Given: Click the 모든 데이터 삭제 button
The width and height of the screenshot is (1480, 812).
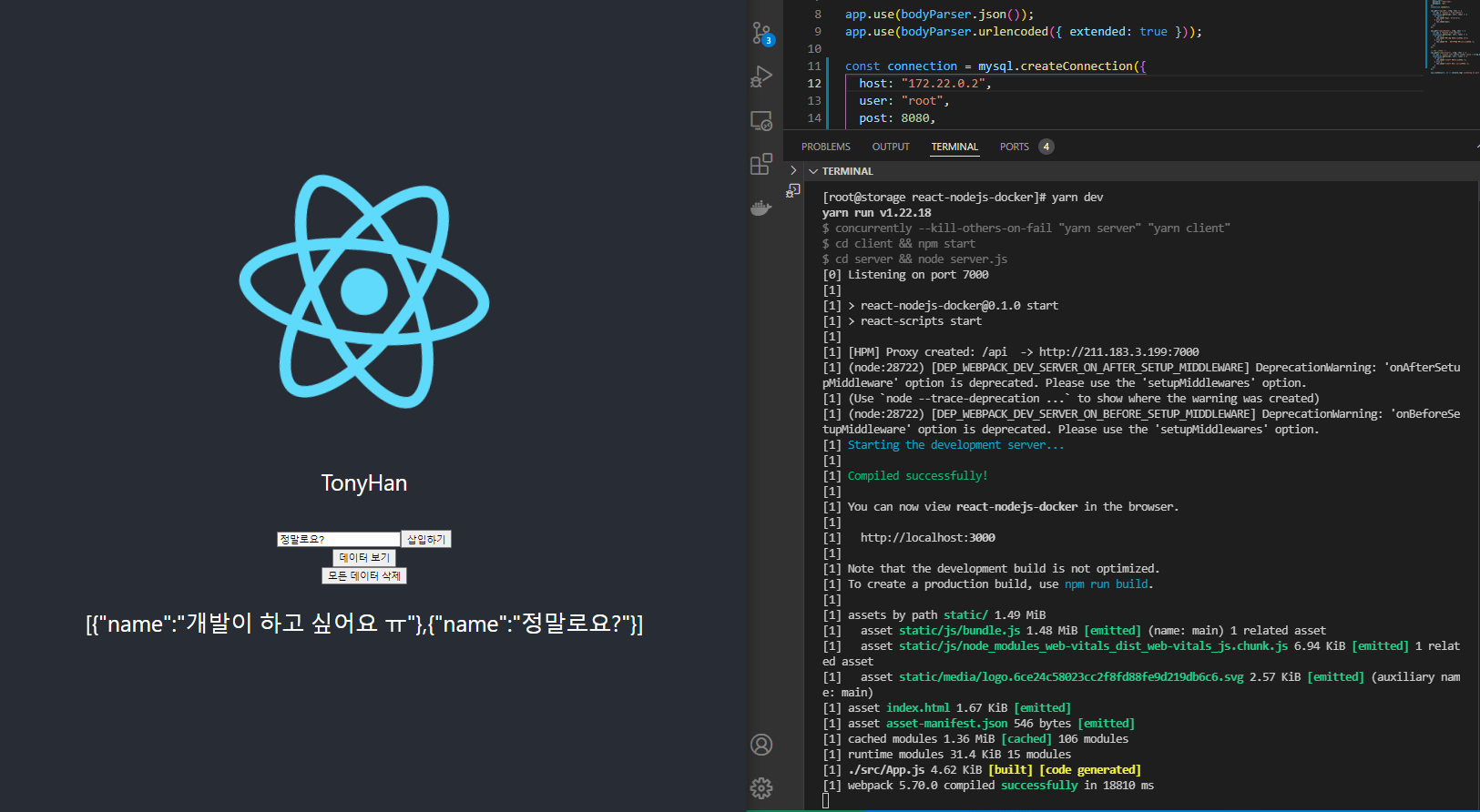Looking at the screenshot, I should coord(364,575).
